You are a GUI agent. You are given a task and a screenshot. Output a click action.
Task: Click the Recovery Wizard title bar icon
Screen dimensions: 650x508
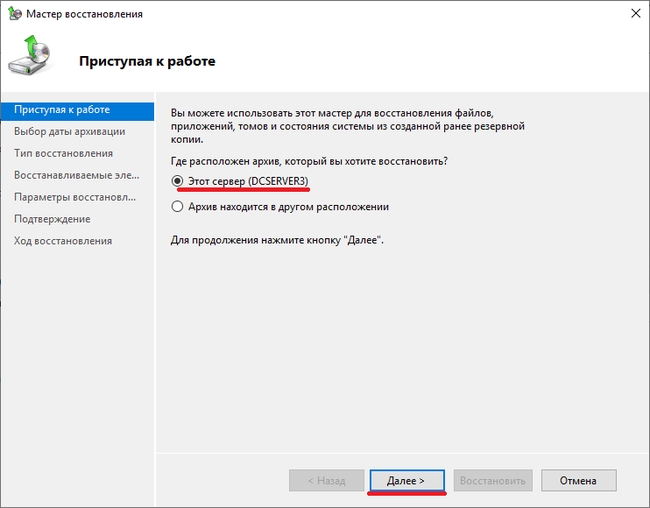(x=15, y=13)
